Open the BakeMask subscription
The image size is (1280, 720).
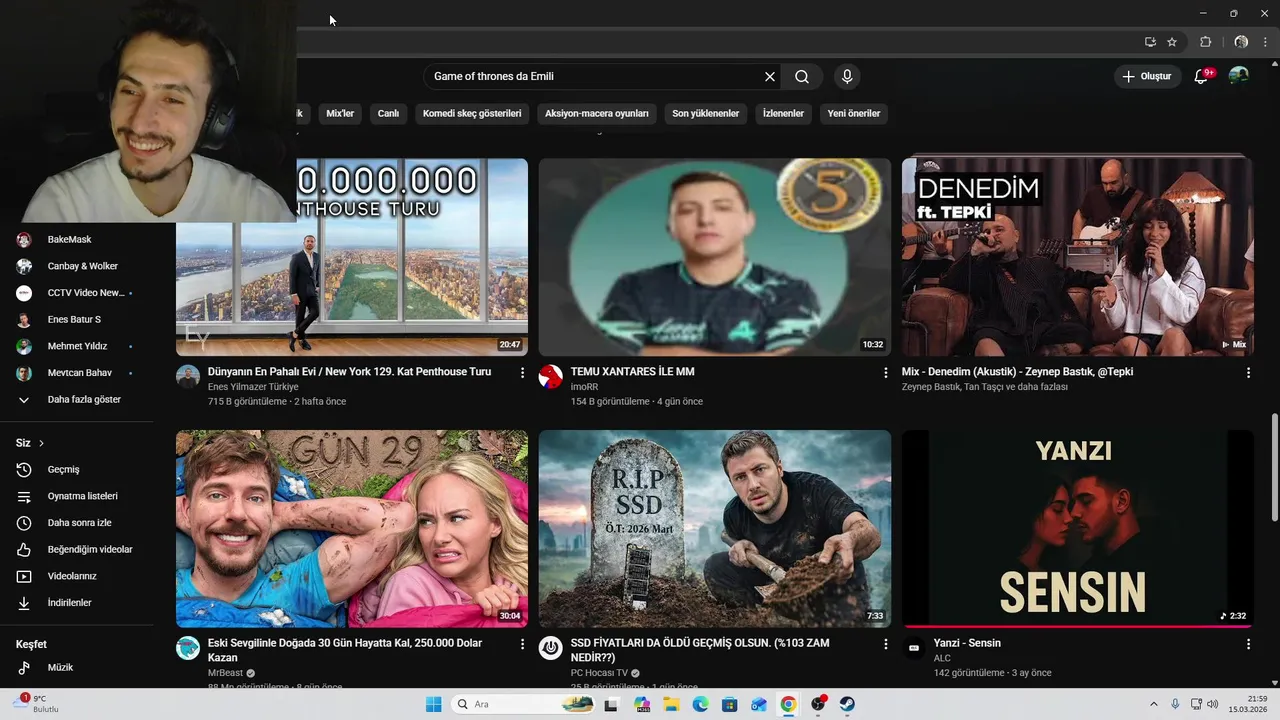[76, 239]
